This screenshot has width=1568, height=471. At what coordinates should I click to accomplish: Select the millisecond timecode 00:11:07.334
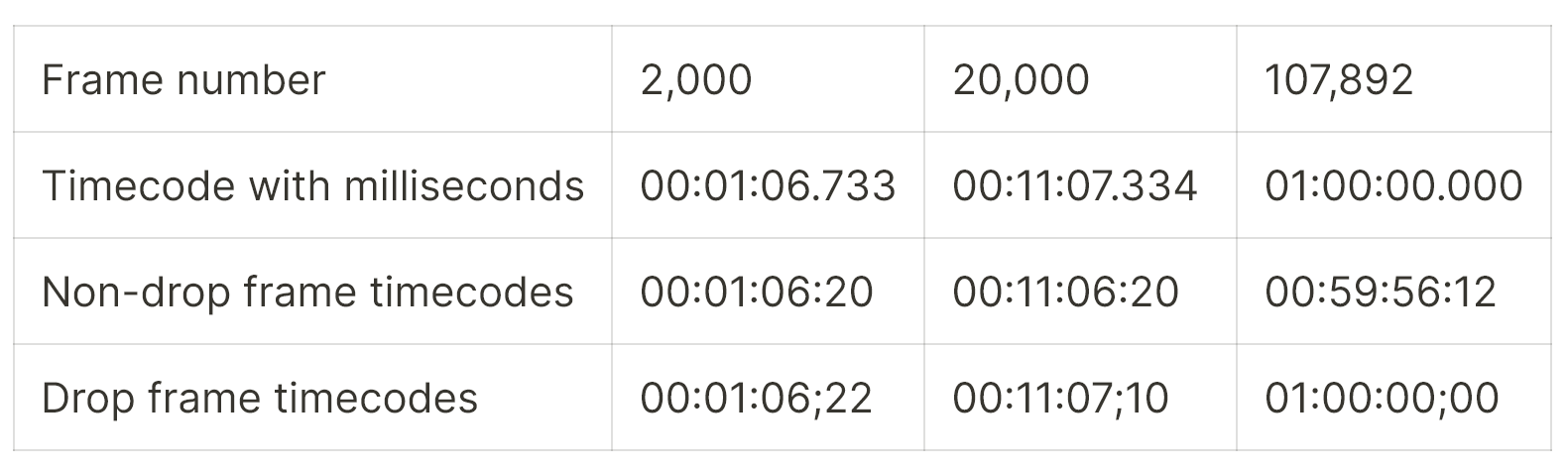point(1075,185)
